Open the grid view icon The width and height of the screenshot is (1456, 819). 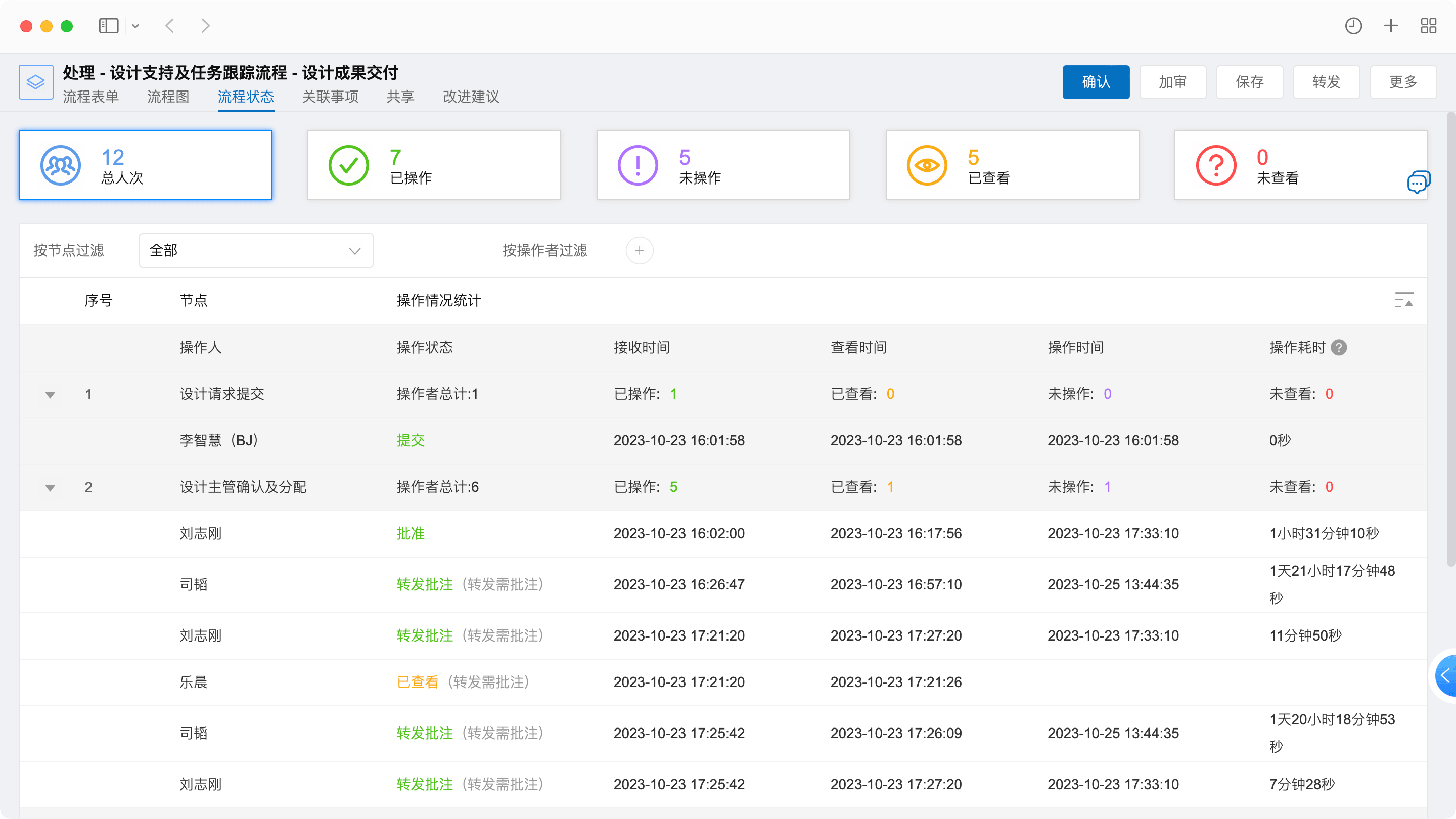[x=1428, y=26]
